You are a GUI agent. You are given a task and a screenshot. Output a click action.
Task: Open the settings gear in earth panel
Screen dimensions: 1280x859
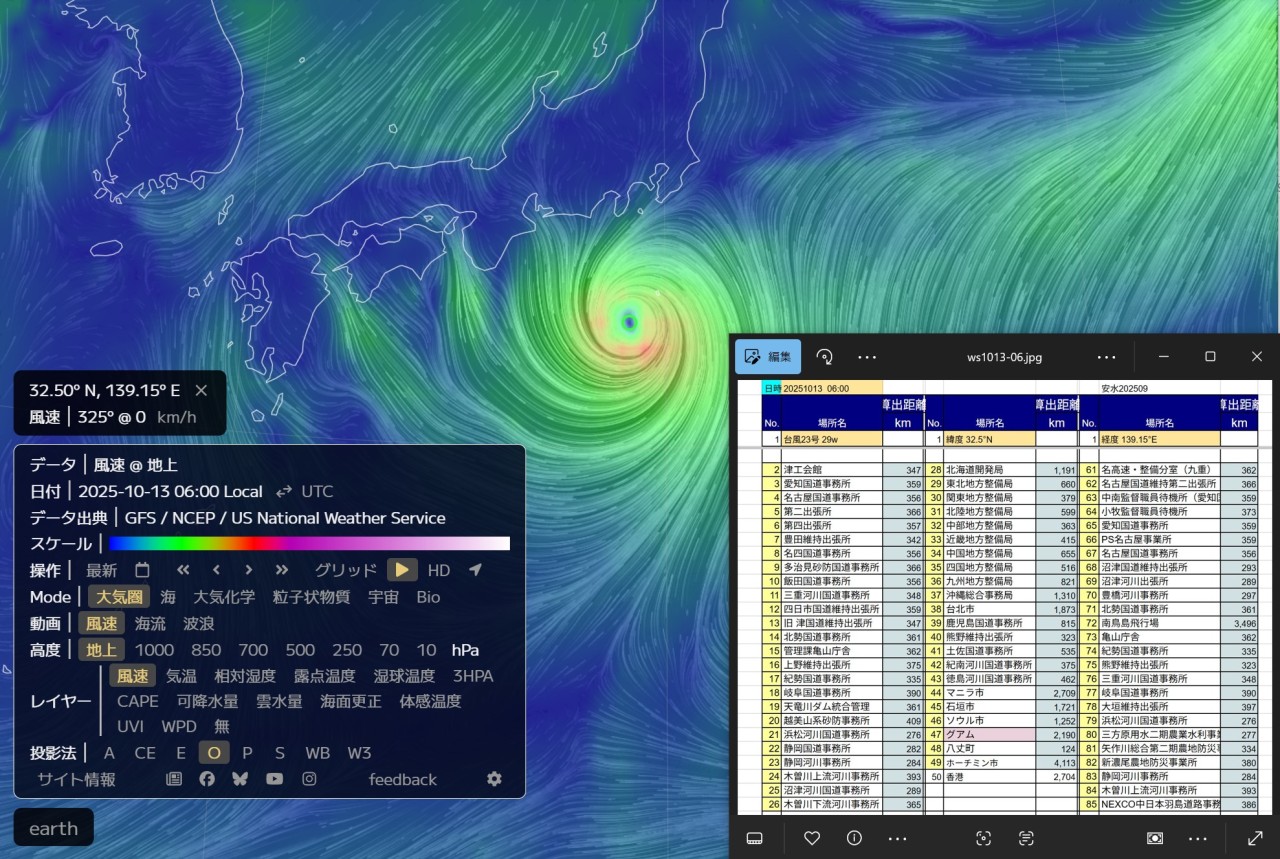494,779
